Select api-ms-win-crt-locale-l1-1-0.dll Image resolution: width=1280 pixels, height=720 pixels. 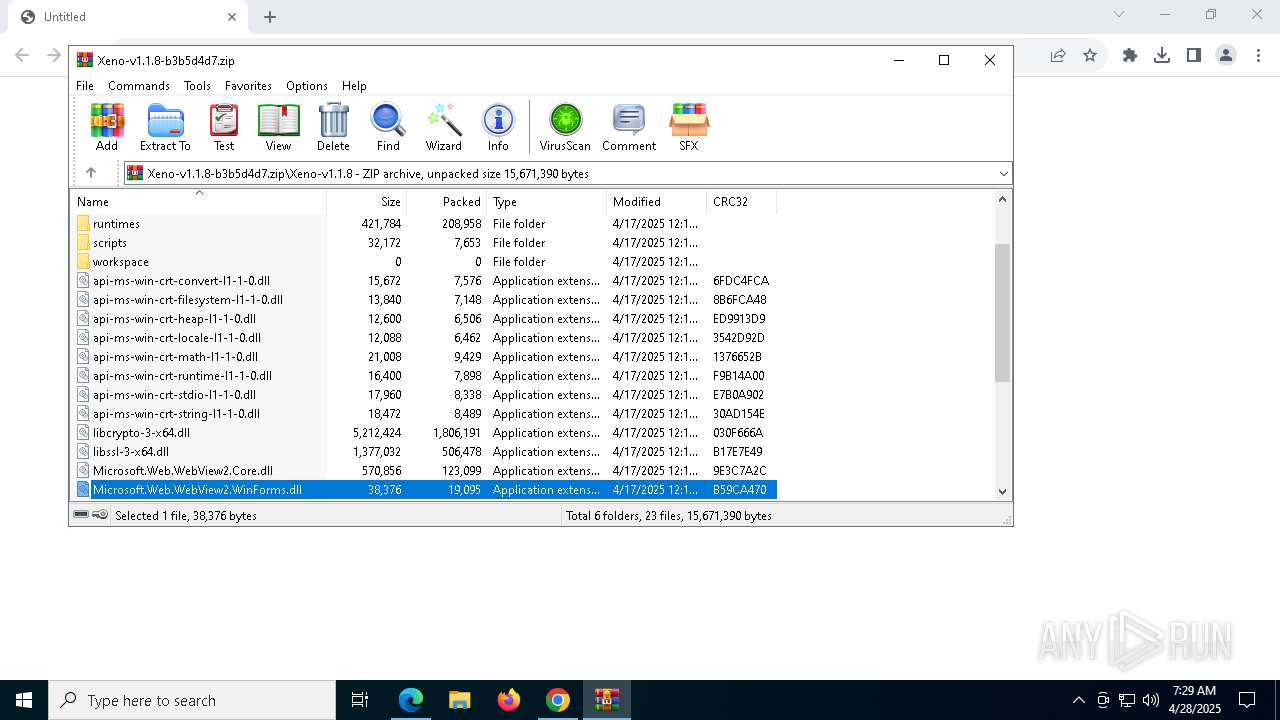click(x=177, y=338)
